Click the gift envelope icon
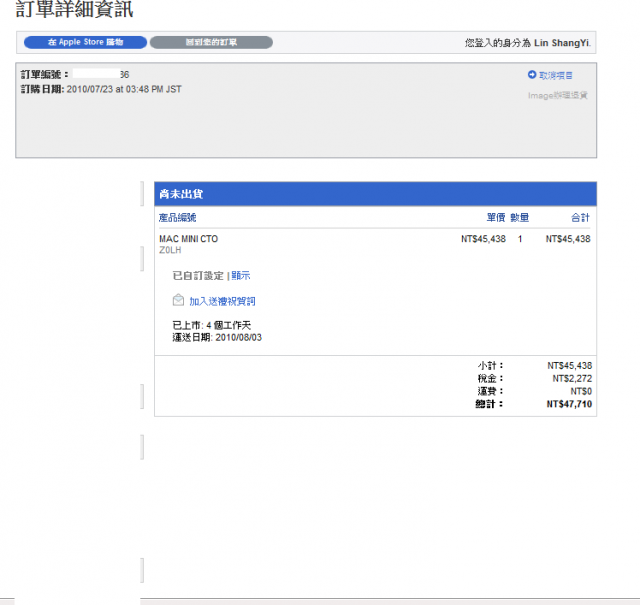This screenshot has height=605, width=640. (x=178, y=300)
